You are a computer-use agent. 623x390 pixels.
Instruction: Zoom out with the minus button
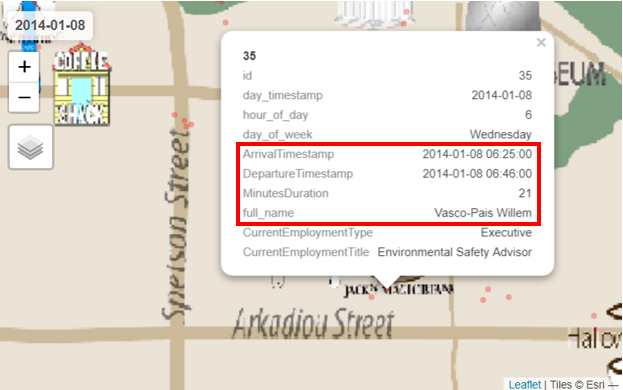tap(24, 97)
